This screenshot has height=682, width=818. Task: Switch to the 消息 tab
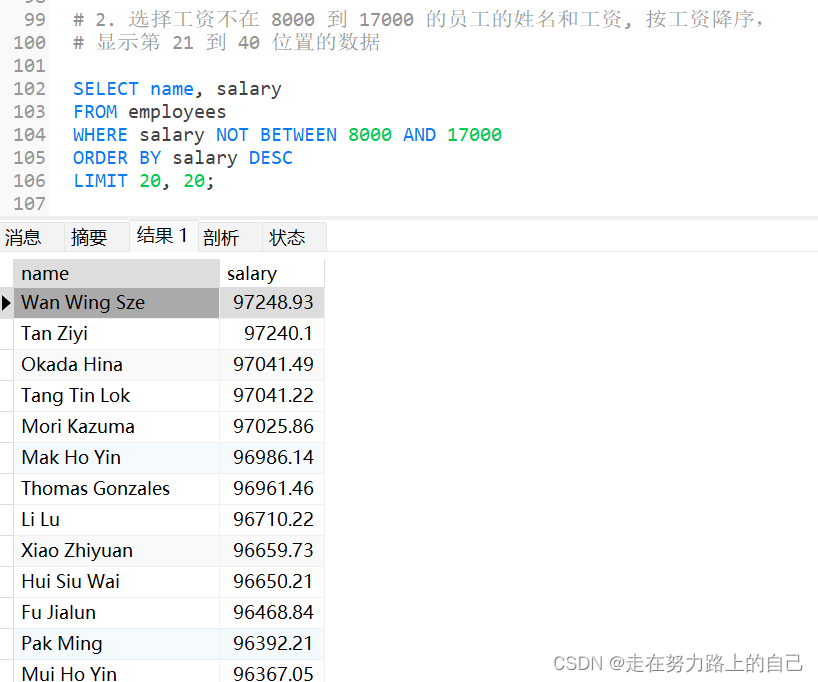tap(24, 236)
